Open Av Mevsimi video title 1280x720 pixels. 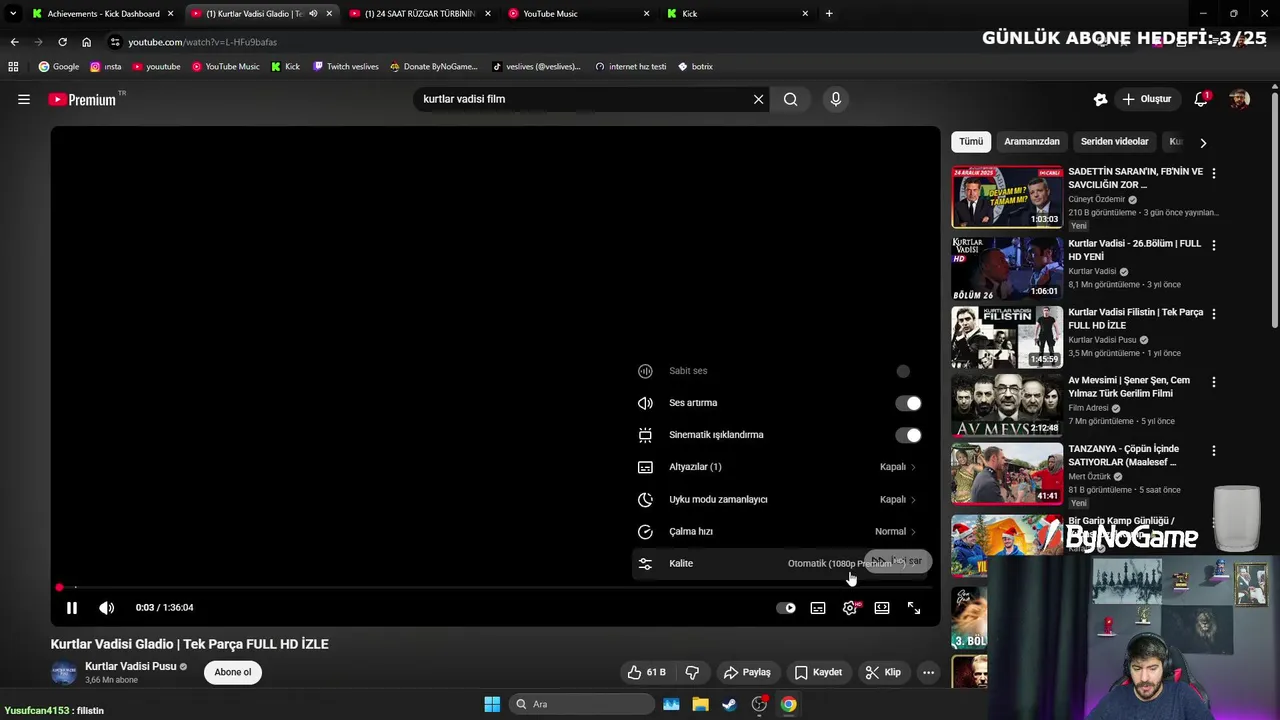[1129, 387]
